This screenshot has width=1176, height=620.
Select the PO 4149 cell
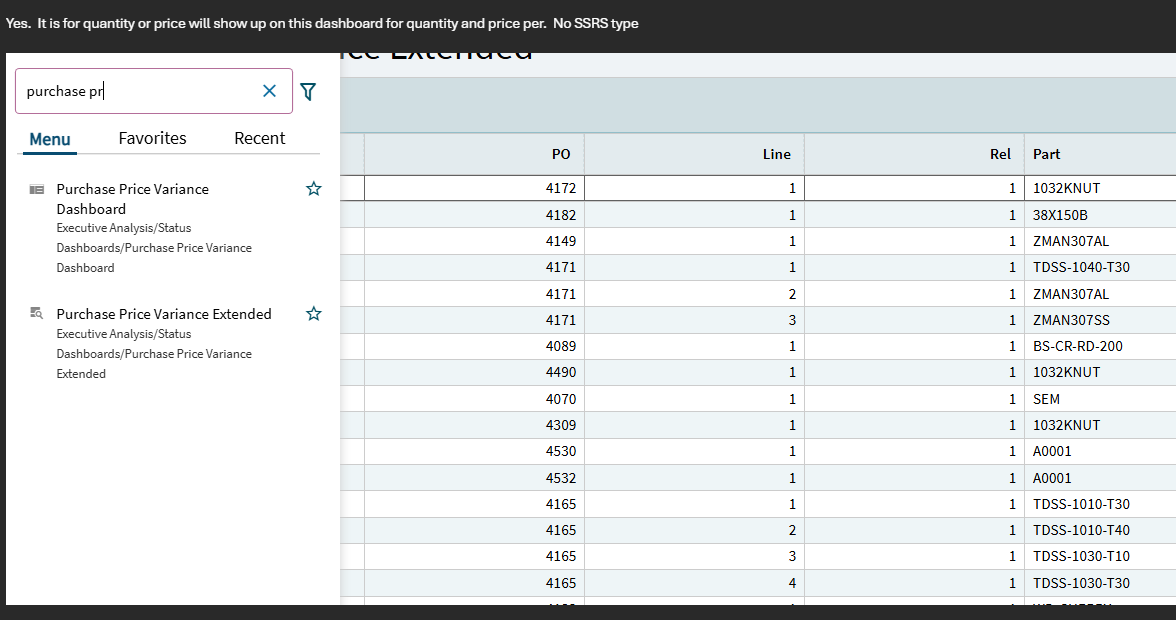(474, 241)
